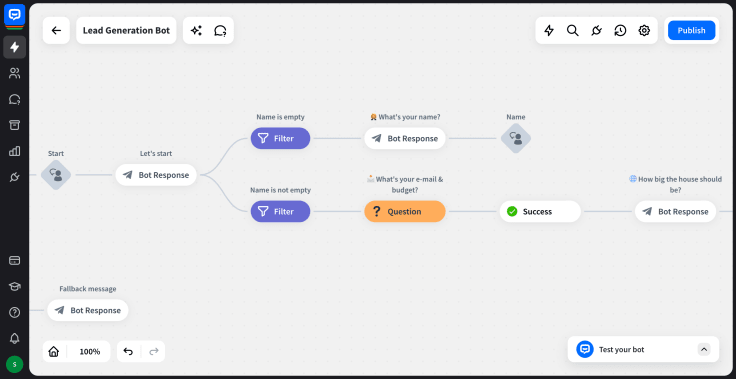
Task: Open version history clock icon
Action: 621,31
